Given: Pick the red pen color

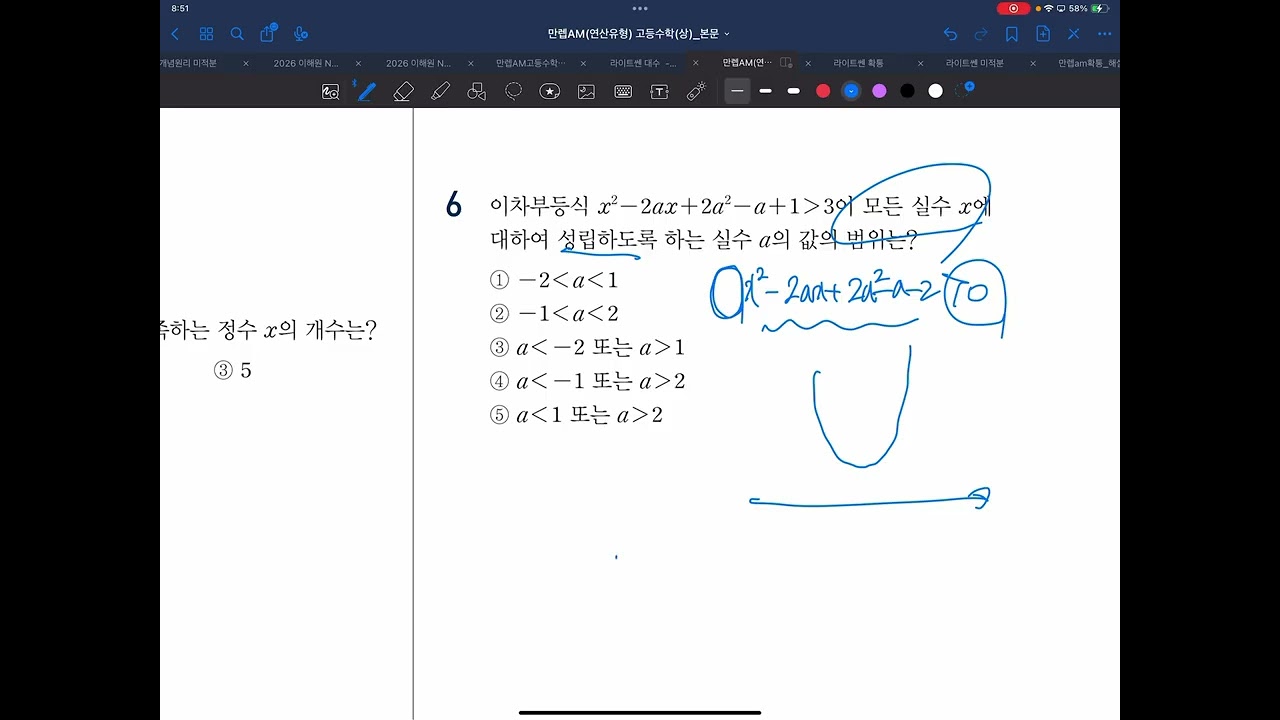Looking at the screenshot, I should (x=823, y=91).
